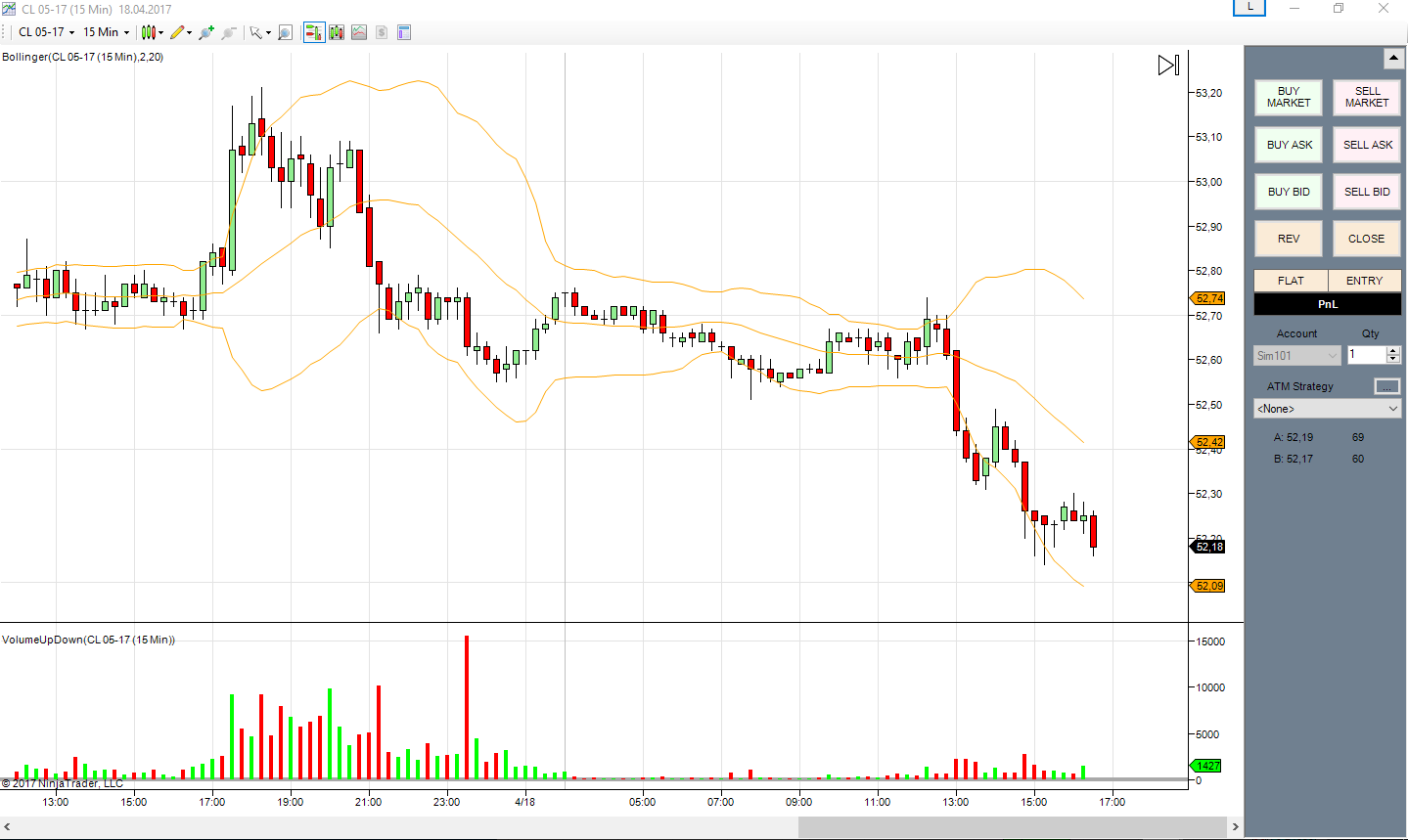1408x840 pixels.
Task: Click the 52,09 lower band price marker
Action: [x=1209, y=586]
